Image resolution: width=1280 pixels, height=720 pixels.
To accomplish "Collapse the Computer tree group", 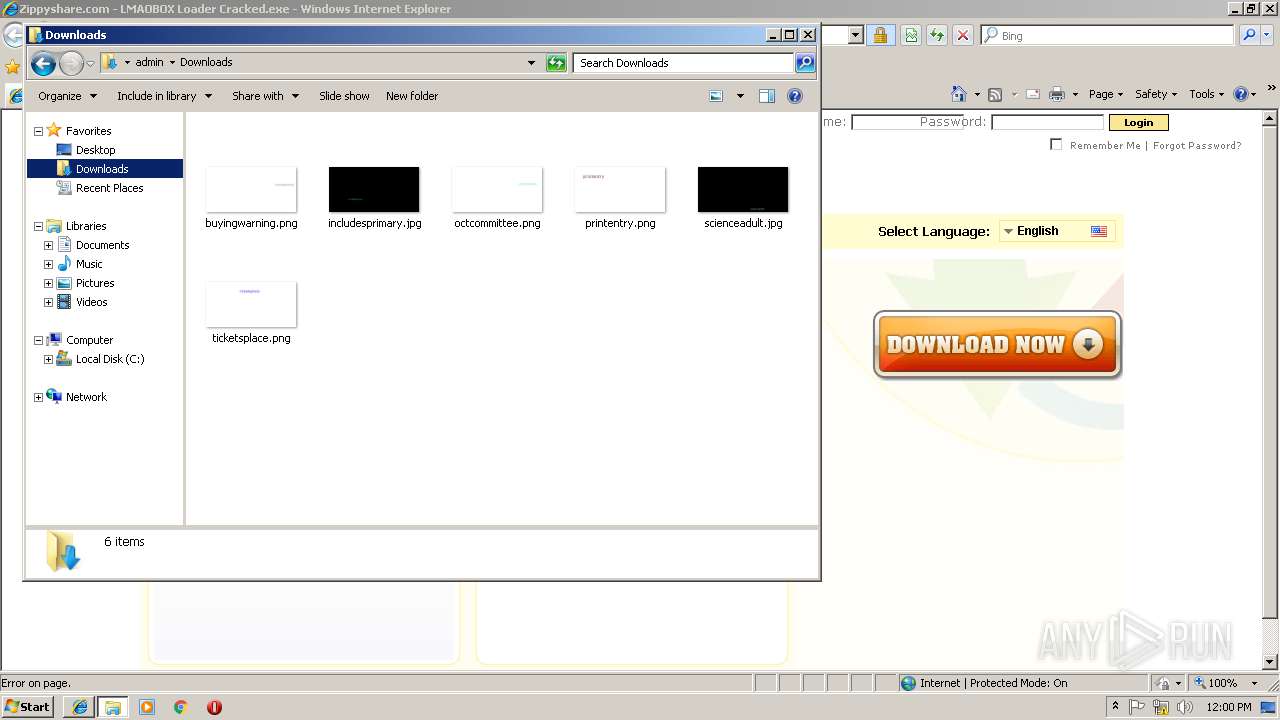I will pyautogui.click(x=38, y=340).
